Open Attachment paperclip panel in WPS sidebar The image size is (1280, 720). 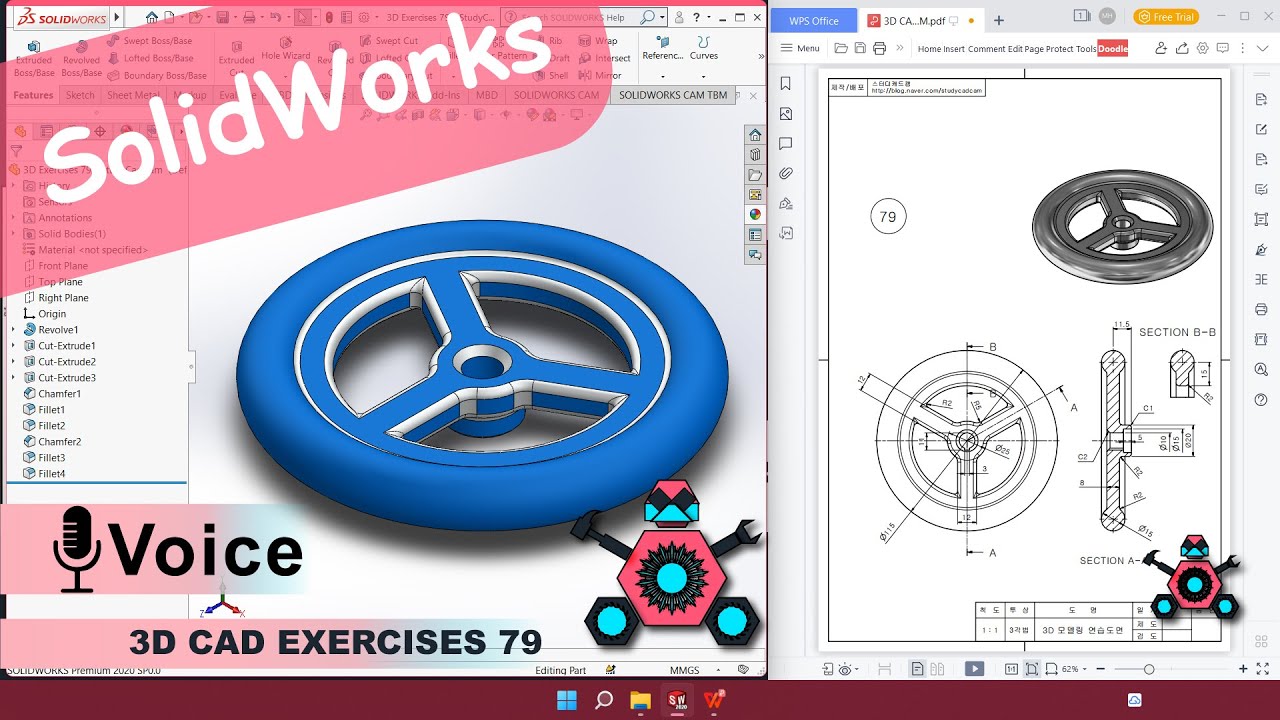tap(786, 173)
